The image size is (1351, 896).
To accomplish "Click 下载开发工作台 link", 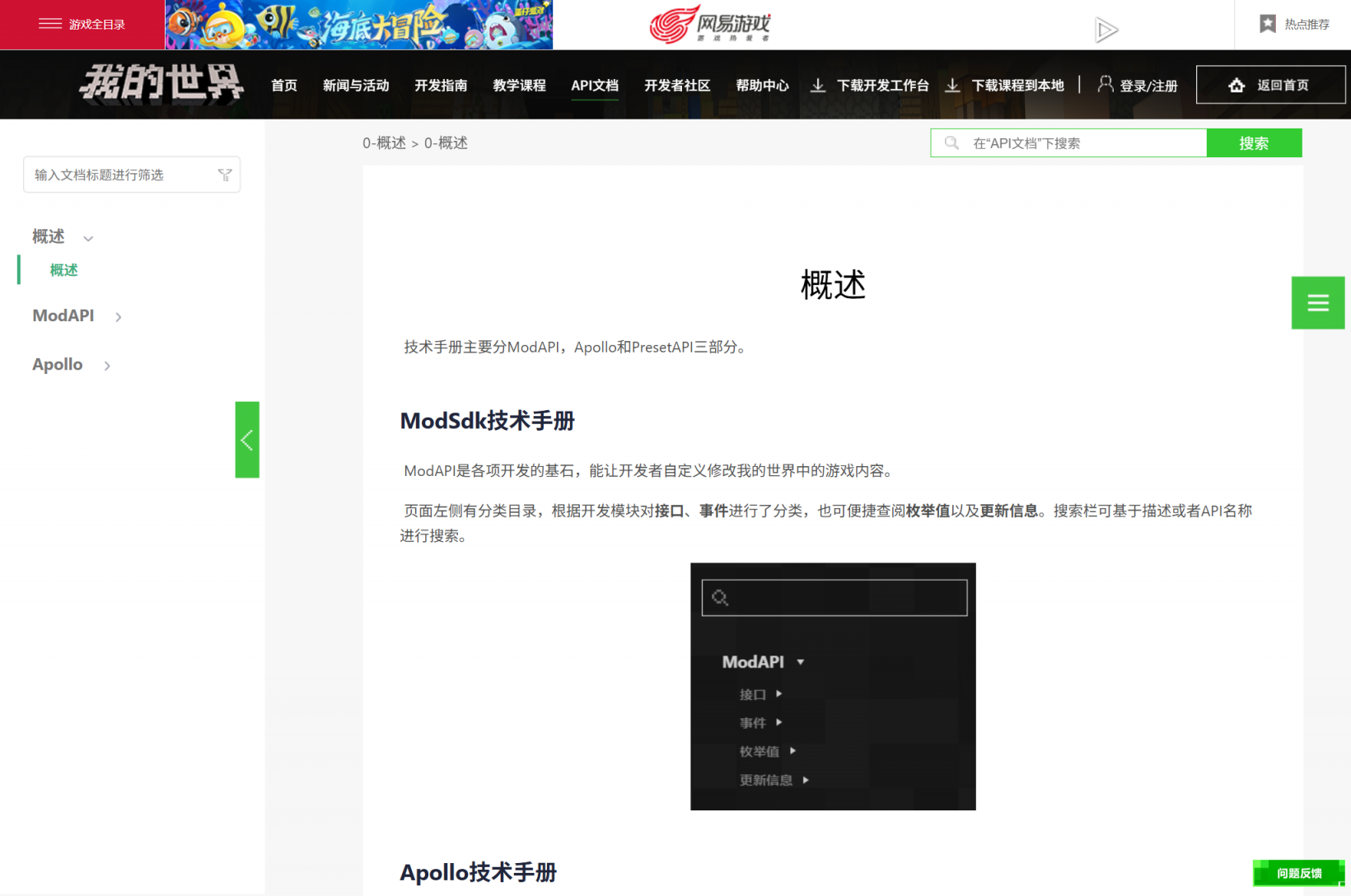I will pos(883,85).
